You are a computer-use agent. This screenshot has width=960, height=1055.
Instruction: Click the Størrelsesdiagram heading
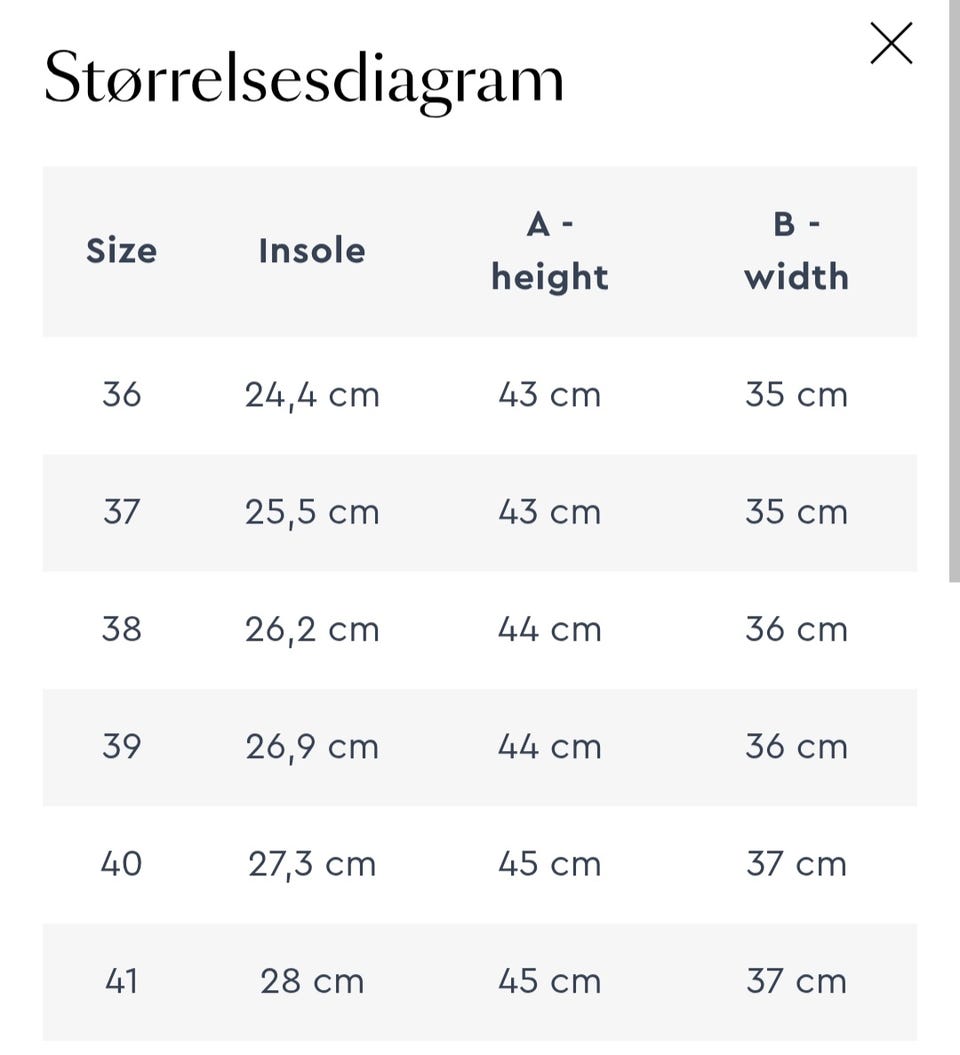pyautogui.click(x=304, y=79)
